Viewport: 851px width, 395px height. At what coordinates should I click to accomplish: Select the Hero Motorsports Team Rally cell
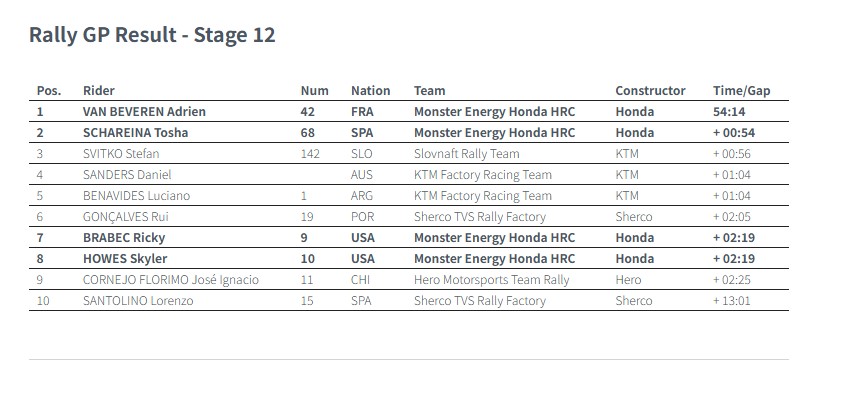pyautogui.click(x=492, y=280)
